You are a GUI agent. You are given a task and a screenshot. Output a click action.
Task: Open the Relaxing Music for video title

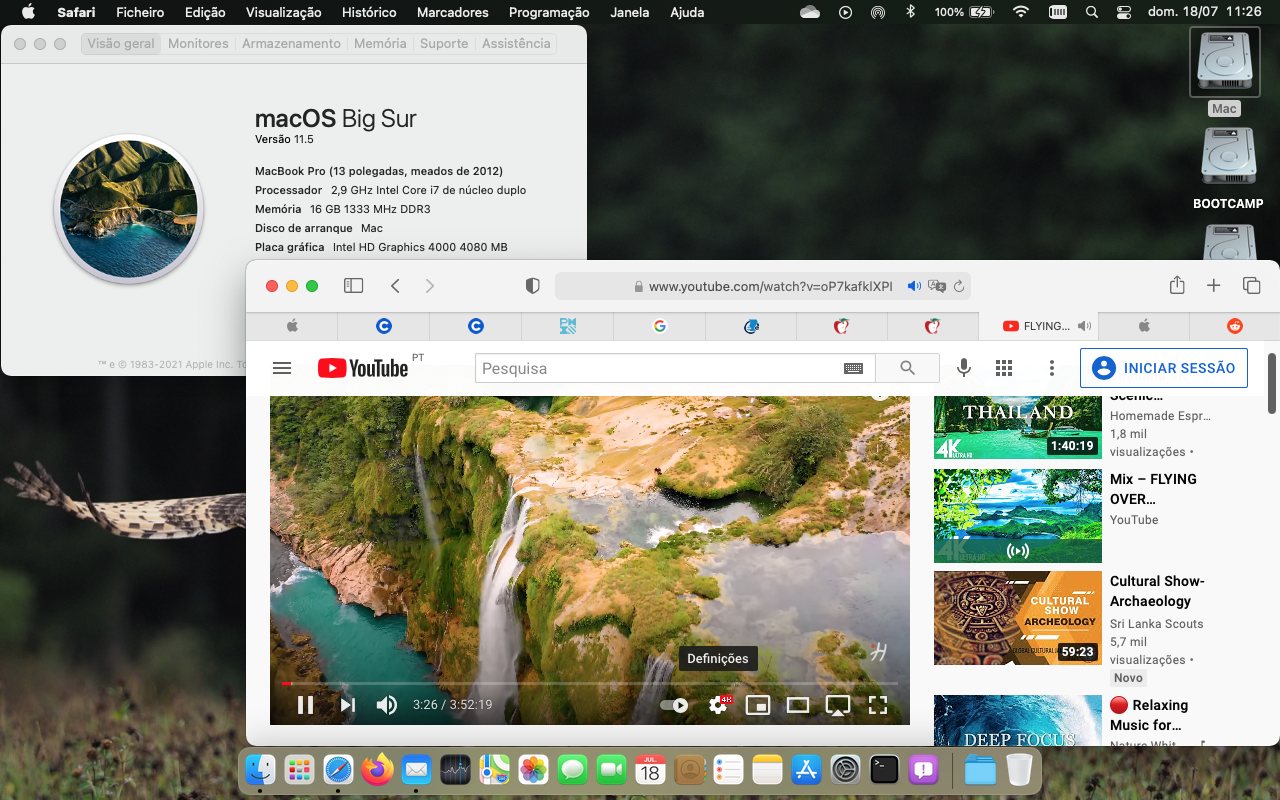(1149, 715)
